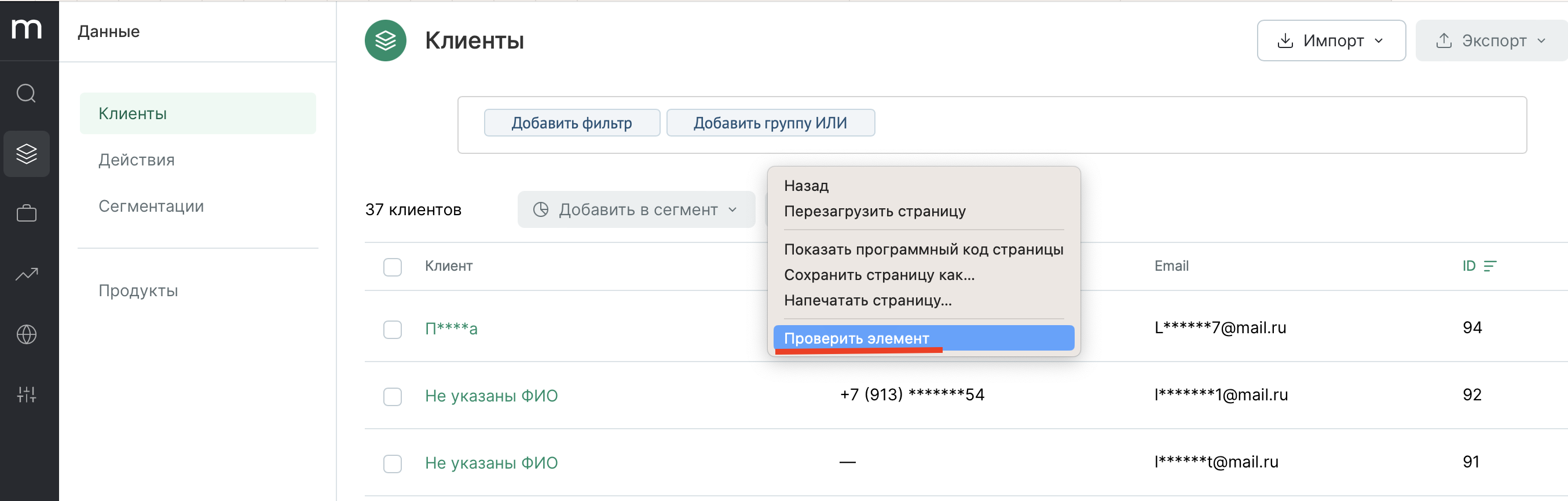The image size is (1568, 501).
Task: Sort by ID column header
Action: (x=1469, y=266)
